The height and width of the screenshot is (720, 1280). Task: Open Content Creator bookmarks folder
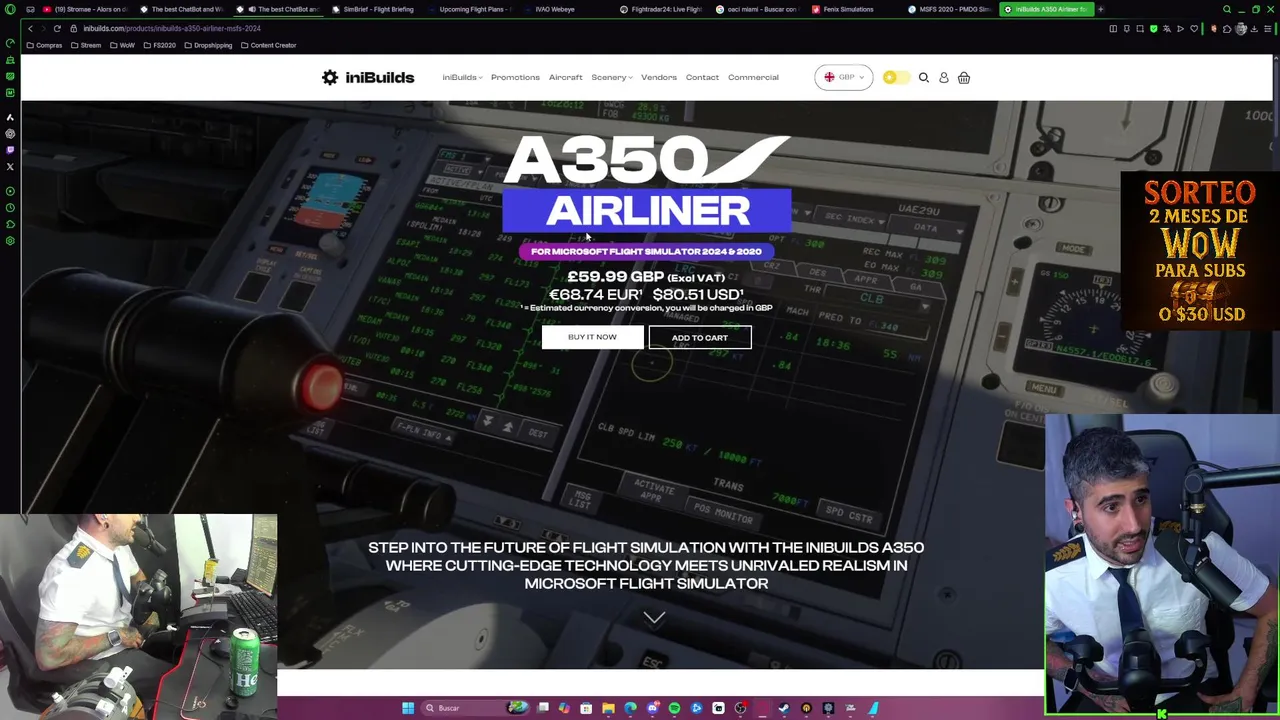click(269, 45)
